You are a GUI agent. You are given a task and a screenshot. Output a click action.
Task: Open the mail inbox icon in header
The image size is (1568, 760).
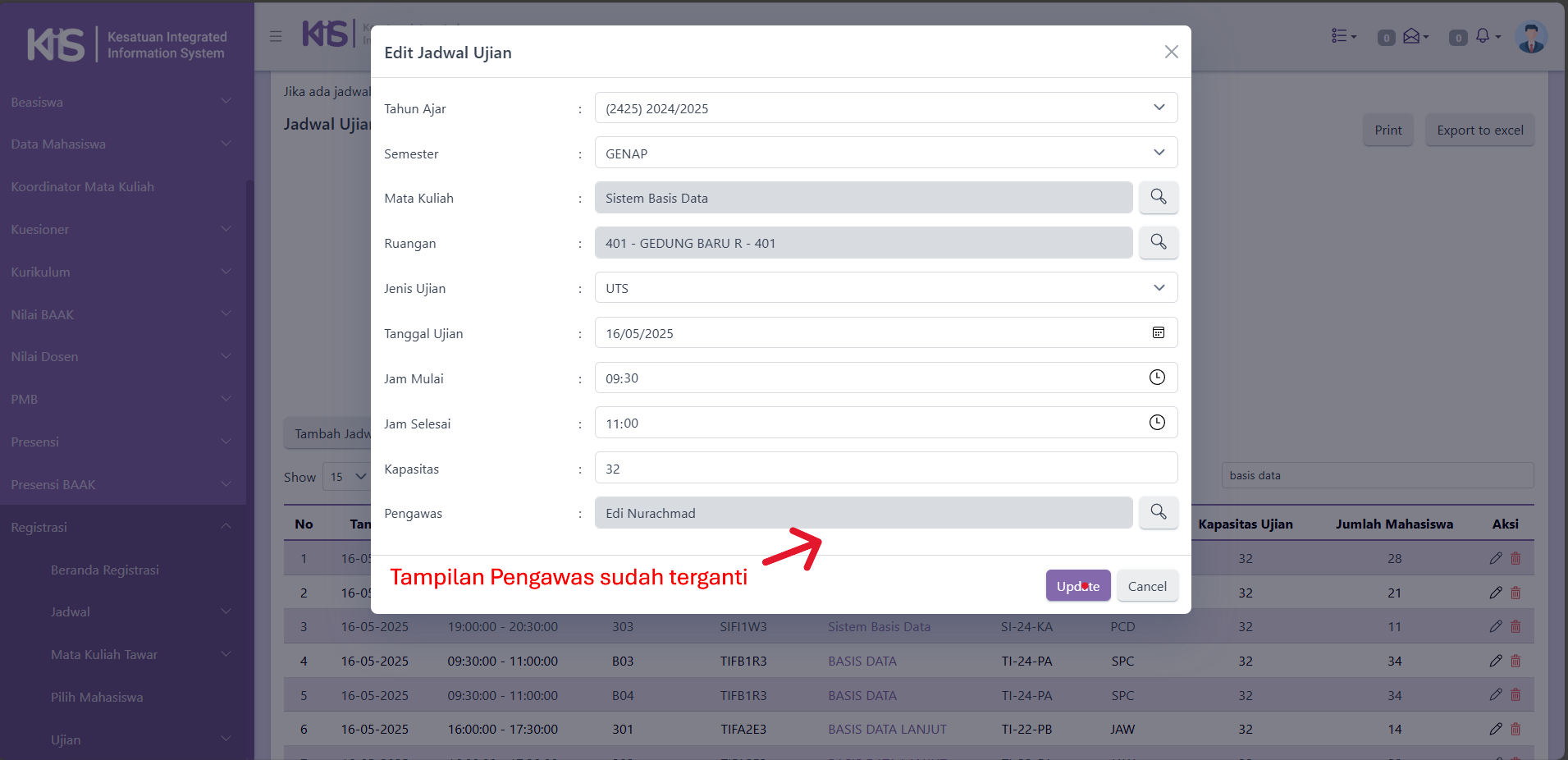click(x=1411, y=36)
